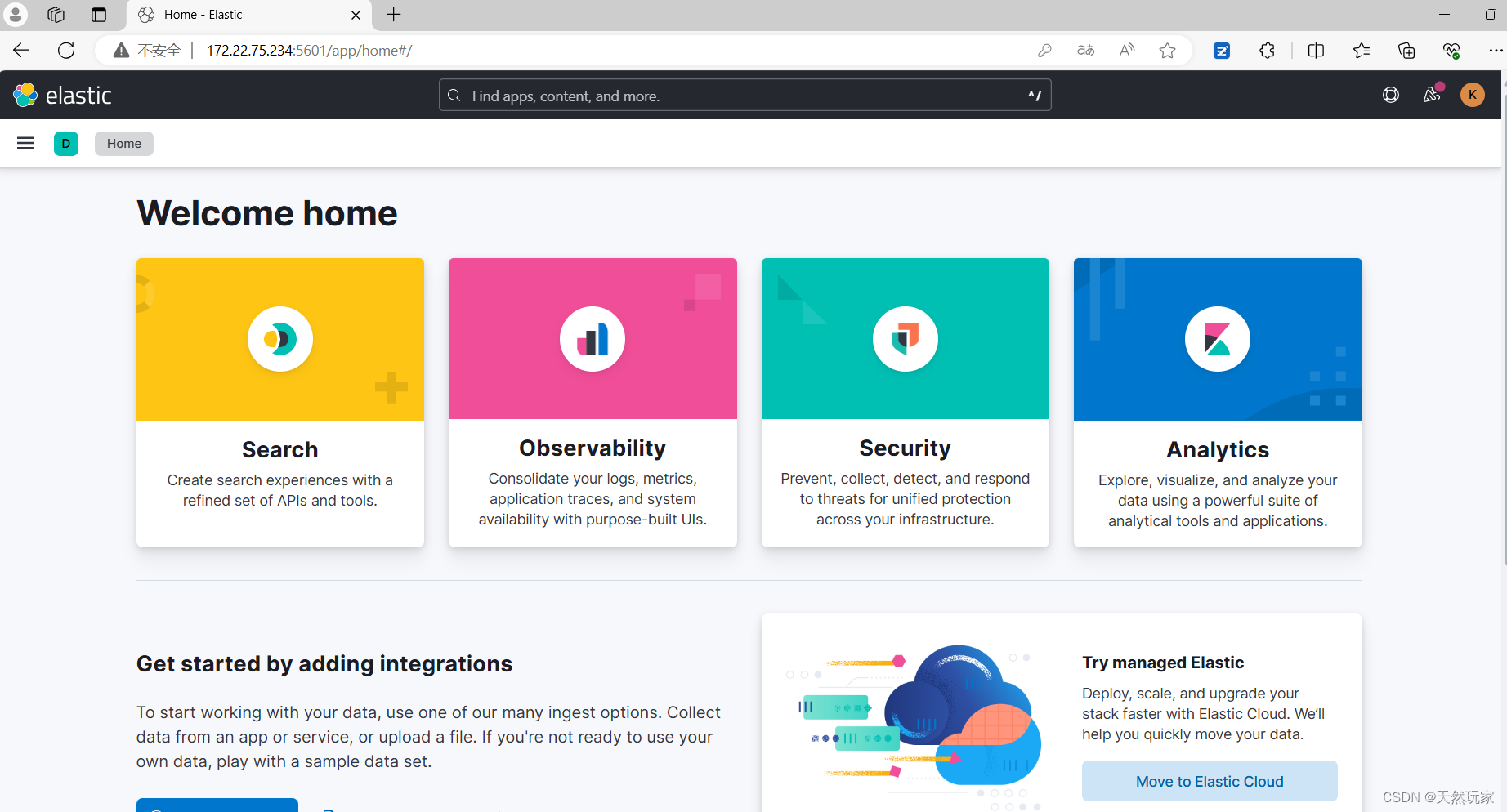Click the Home breadcrumb
The height and width of the screenshot is (812, 1507).
(x=124, y=144)
